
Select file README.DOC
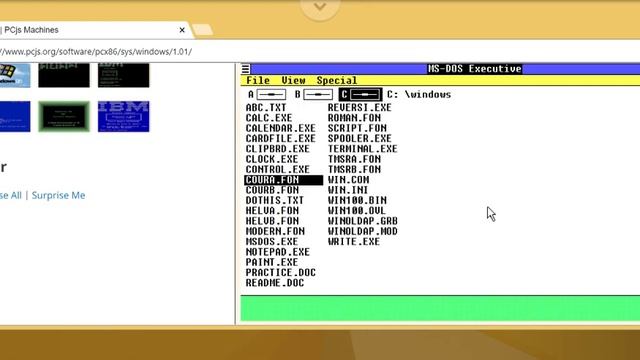[x=275, y=283]
